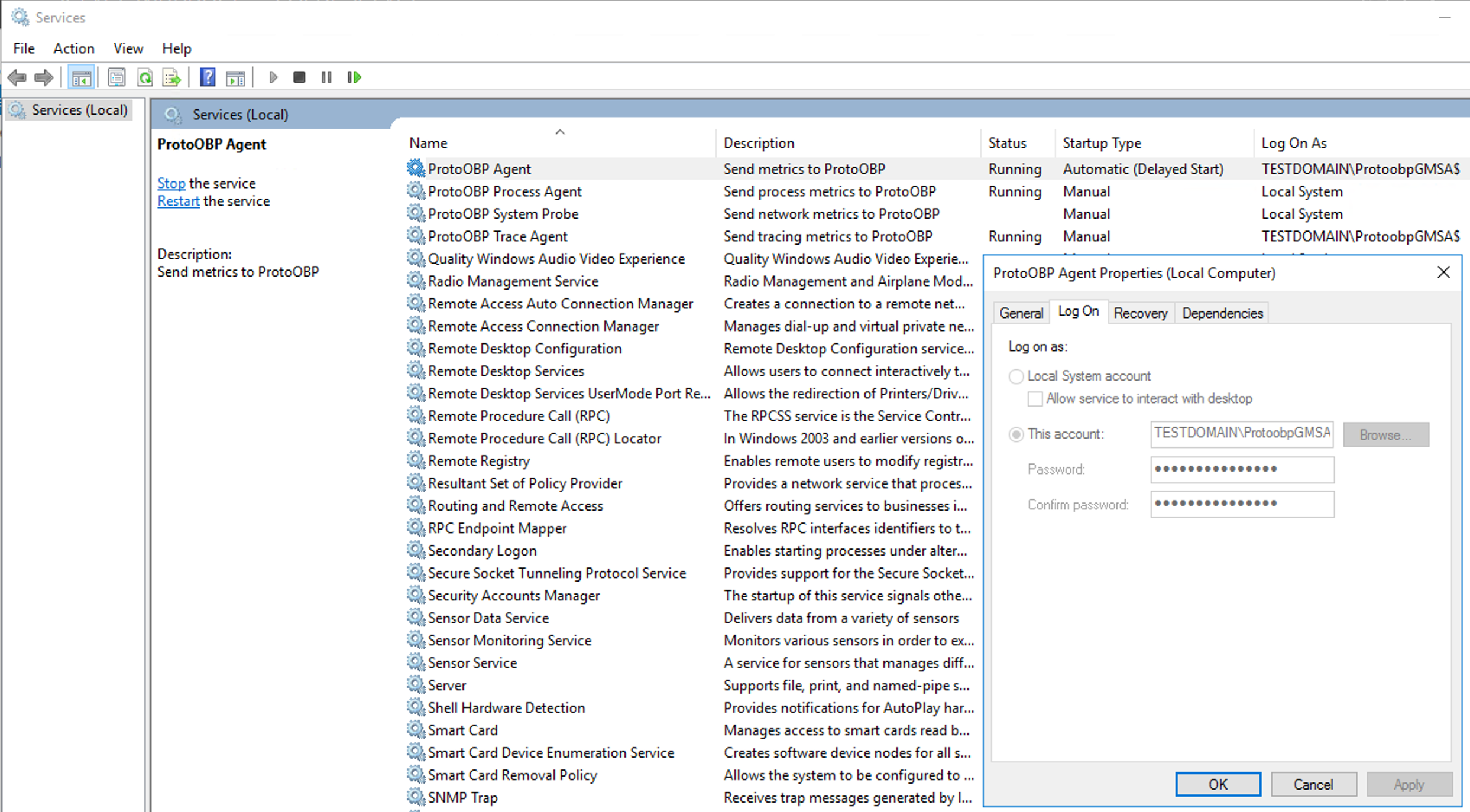Select the Security Accounts Manager row
The image size is (1470, 812).
pyautogui.click(x=692, y=596)
